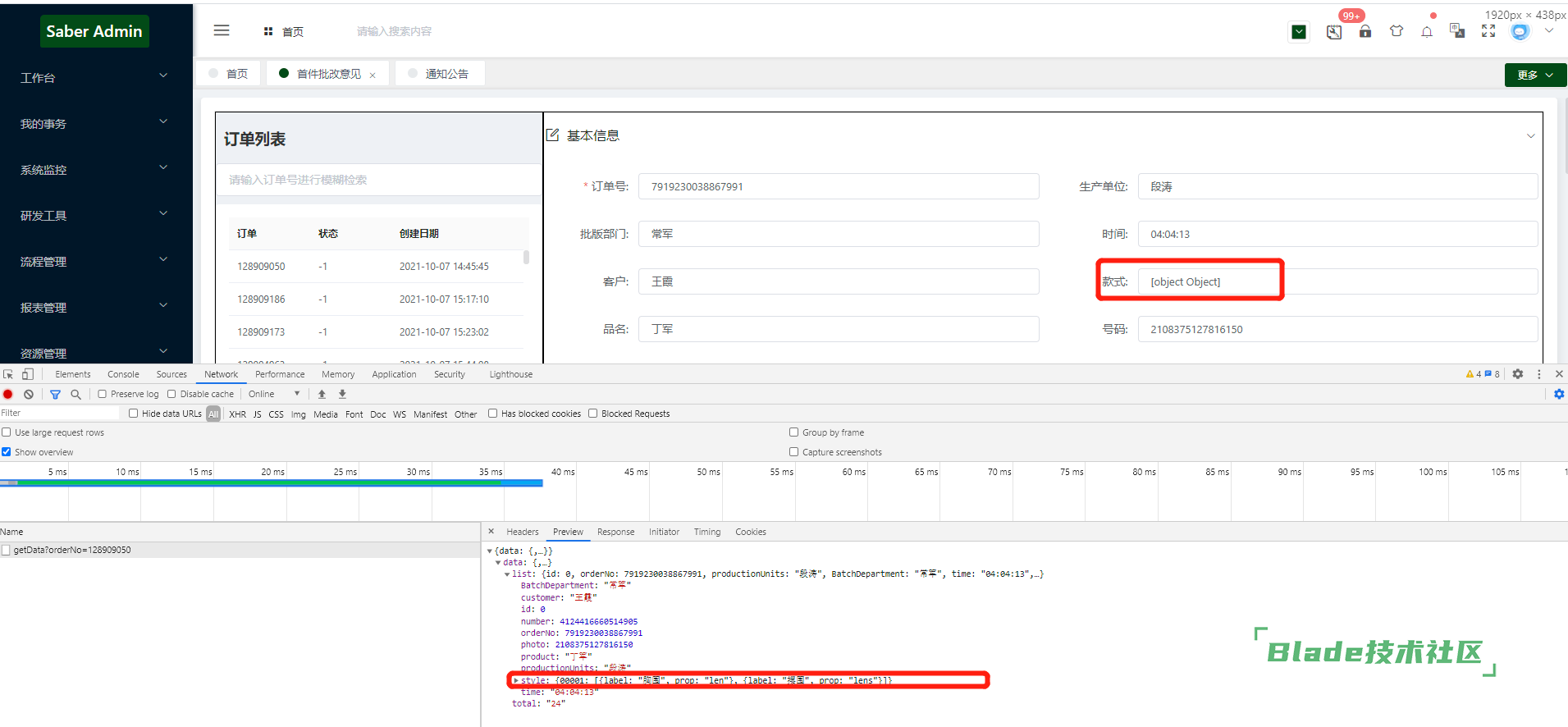This screenshot has height=727, width=1568.
Task: Open the Headers tab of the request
Action: [x=523, y=532]
